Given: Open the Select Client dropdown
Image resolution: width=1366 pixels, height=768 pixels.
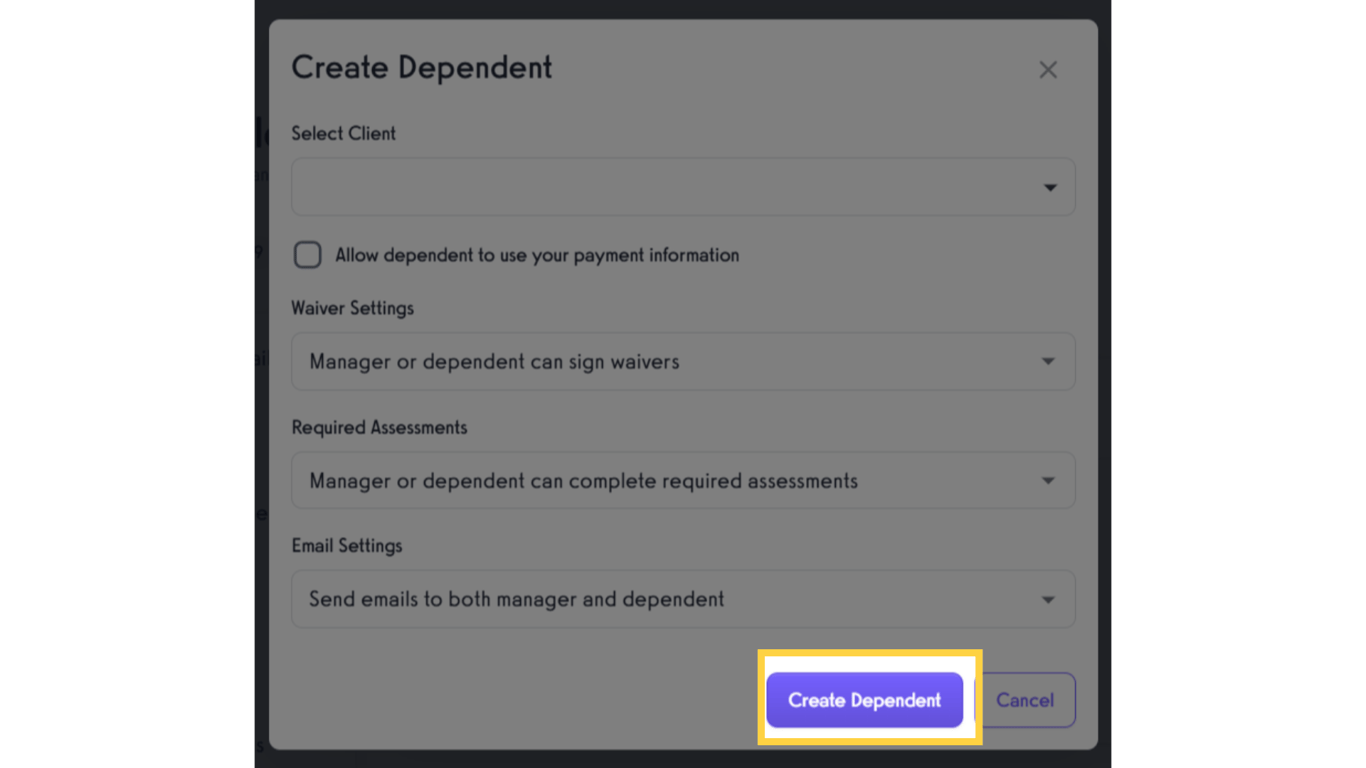Looking at the screenshot, I should [683, 187].
